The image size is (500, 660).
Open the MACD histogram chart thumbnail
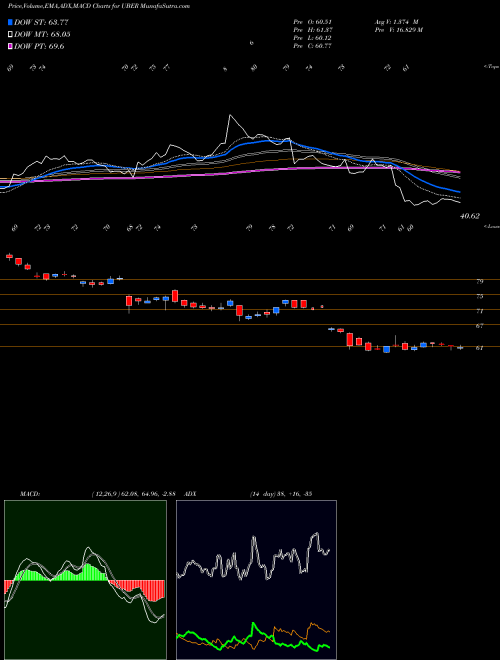(85, 580)
